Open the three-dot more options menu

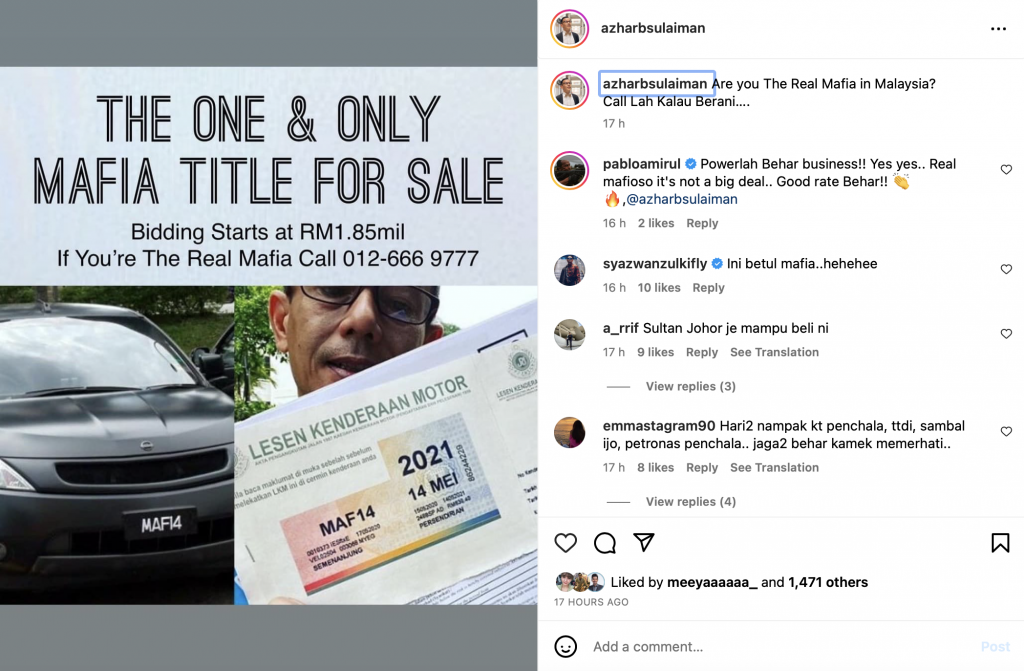click(x=998, y=29)
